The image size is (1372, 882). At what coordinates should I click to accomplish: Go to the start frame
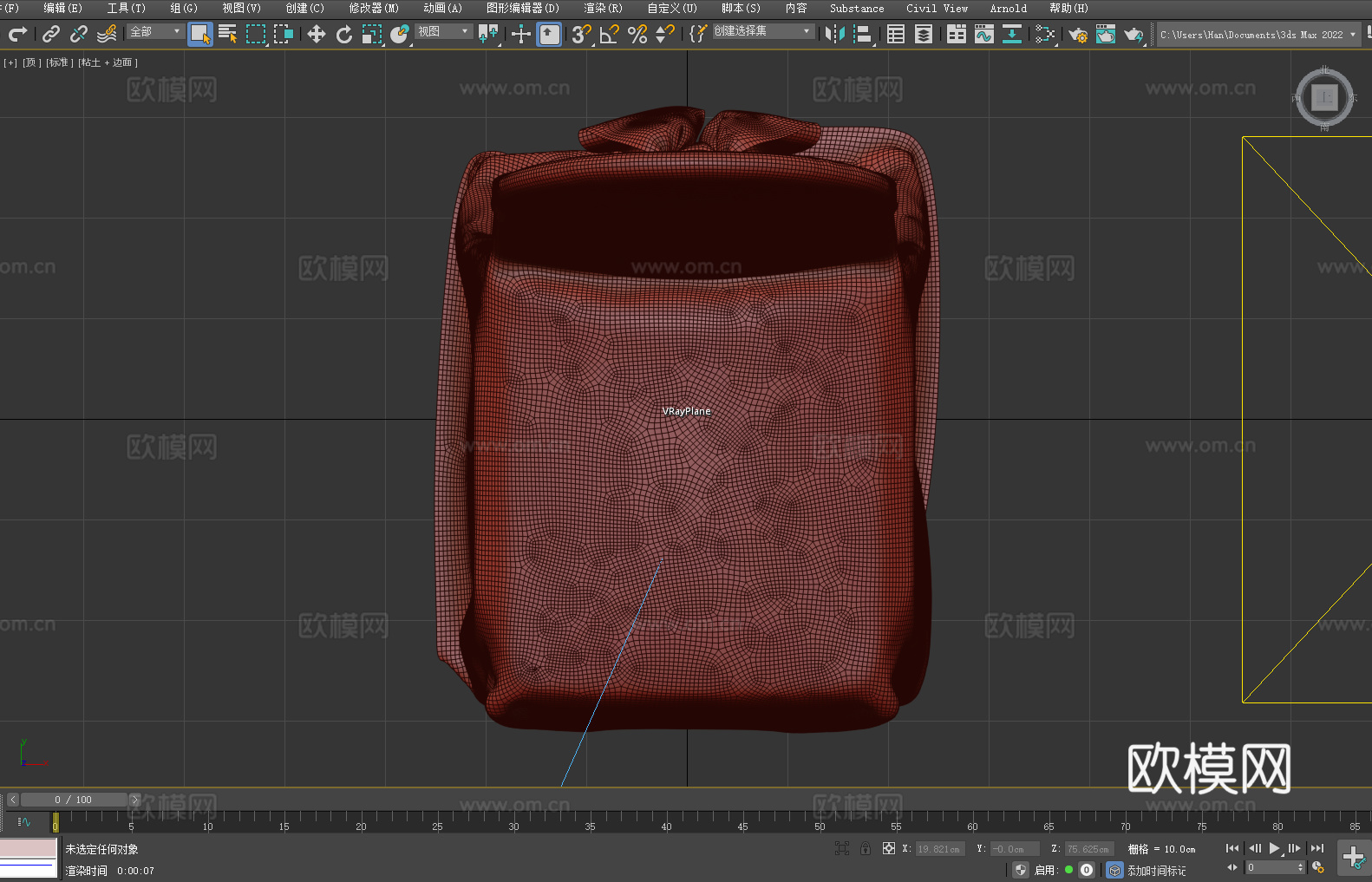(1232, 848)
